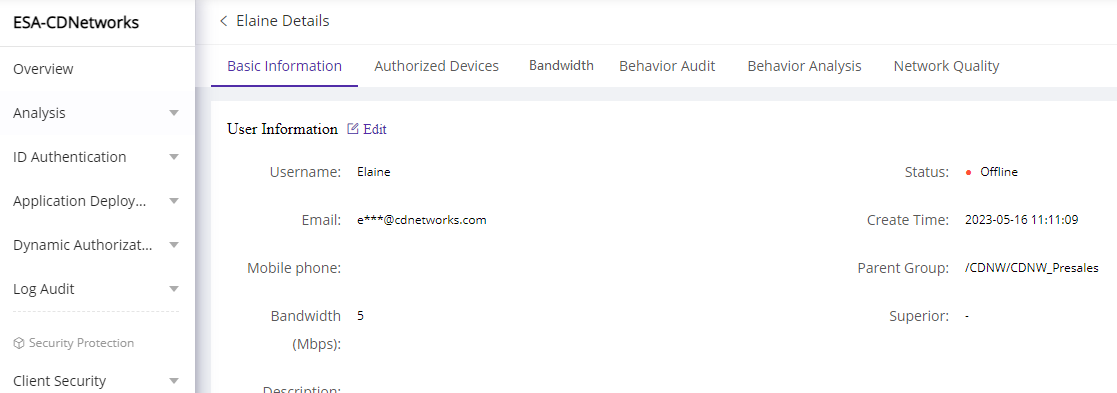Click the create time 2023-05-16 11:11:09
This screenshot has width=1117, height=393.
click(1022, 220)
